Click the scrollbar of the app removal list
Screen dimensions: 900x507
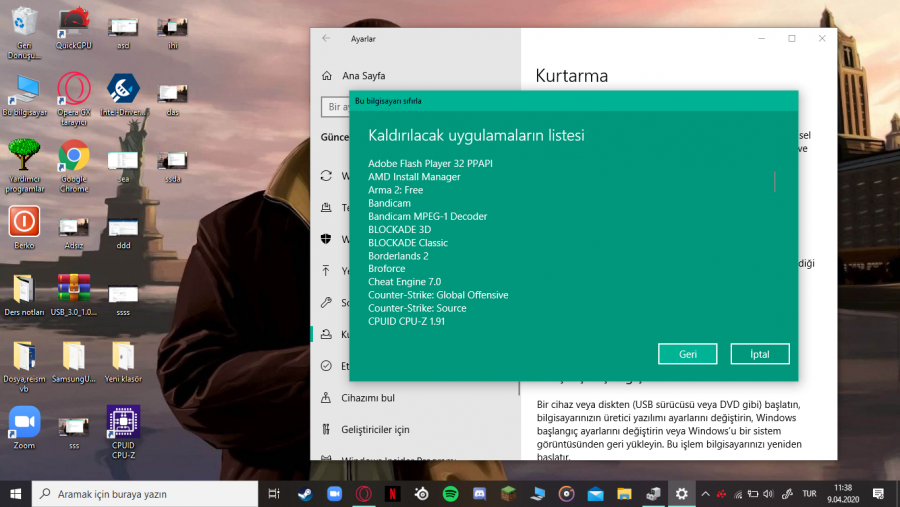[x=774, y=181]
